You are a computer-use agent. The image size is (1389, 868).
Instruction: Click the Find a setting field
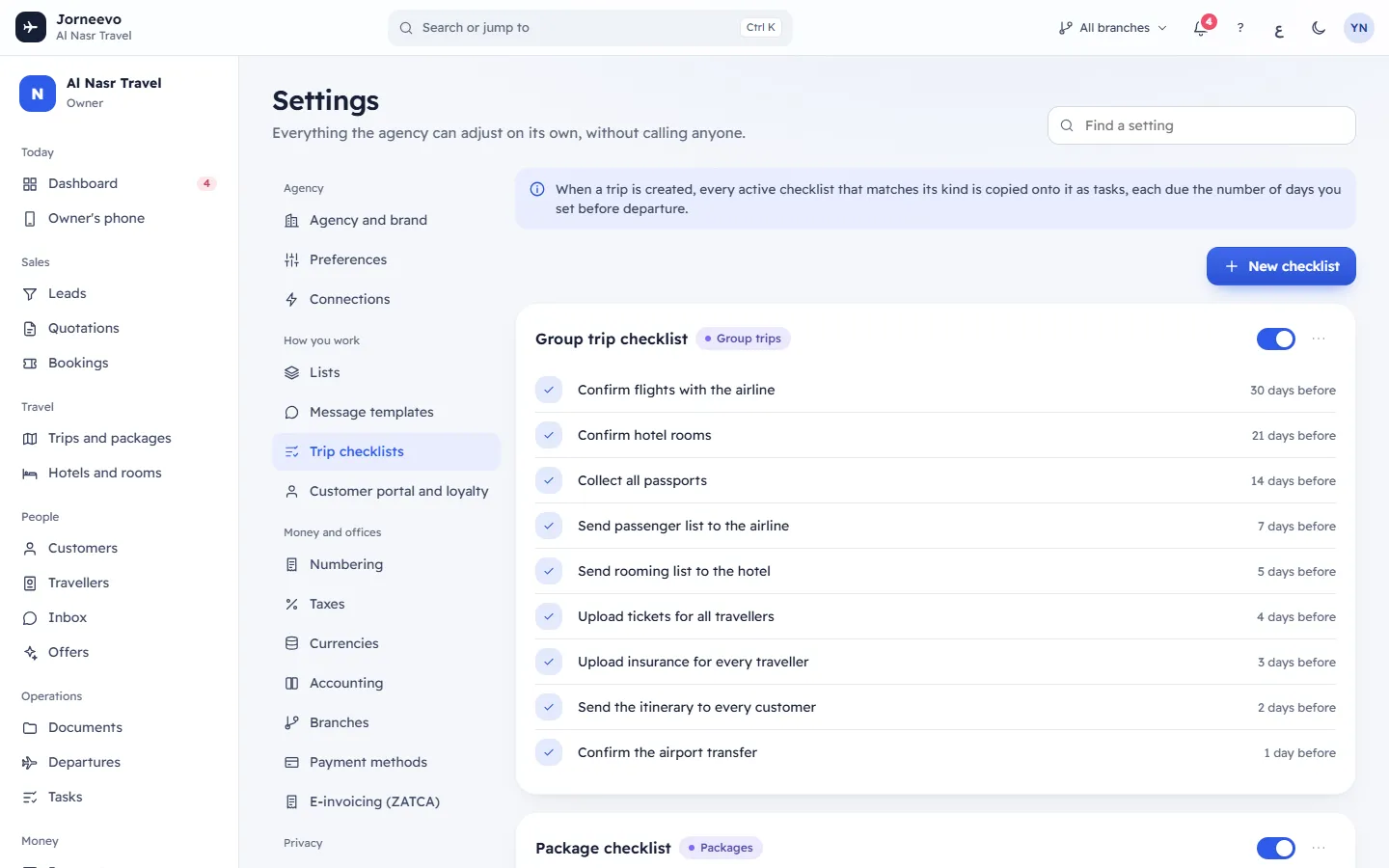(1202, 125)
